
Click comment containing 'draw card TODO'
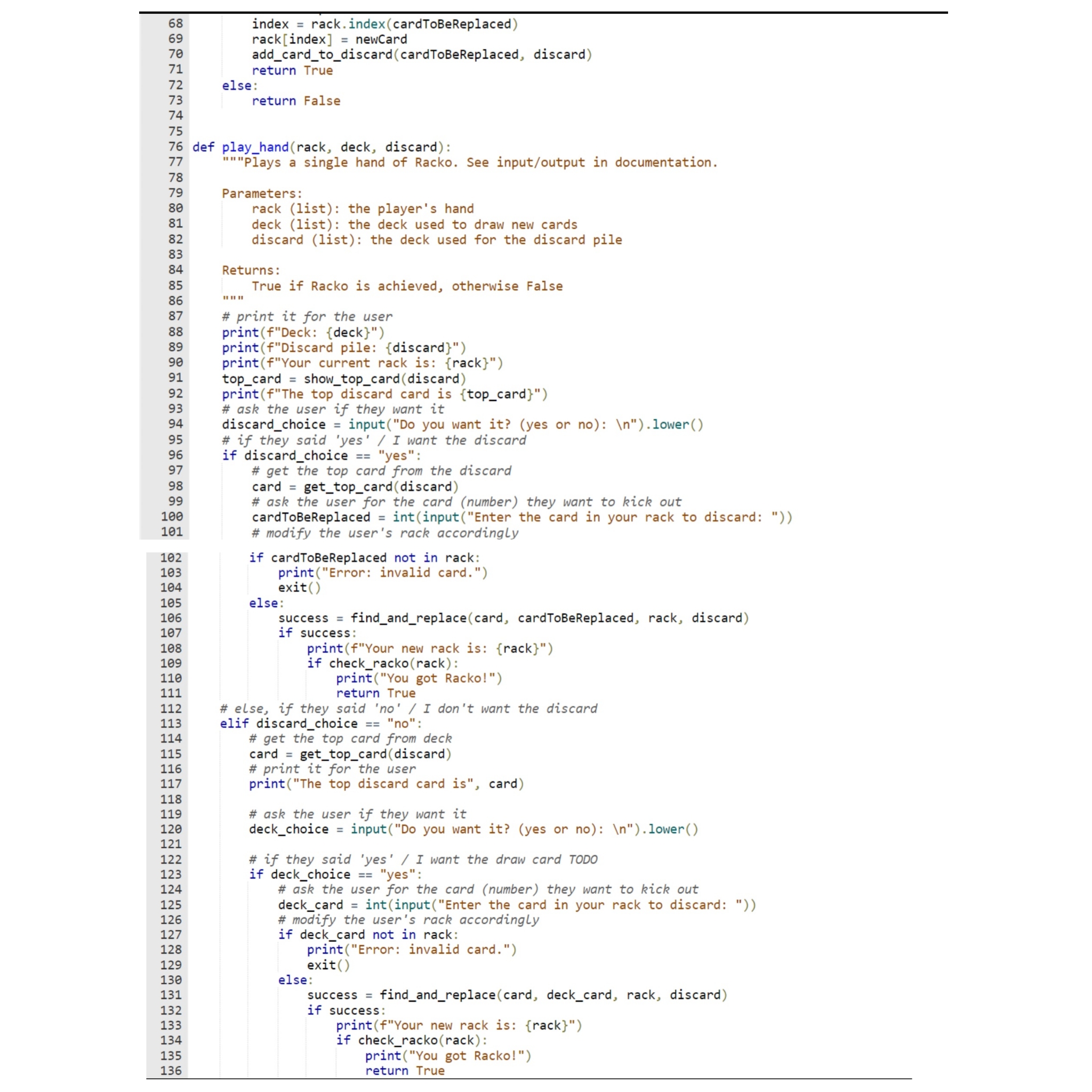click(x=423, y=860)
